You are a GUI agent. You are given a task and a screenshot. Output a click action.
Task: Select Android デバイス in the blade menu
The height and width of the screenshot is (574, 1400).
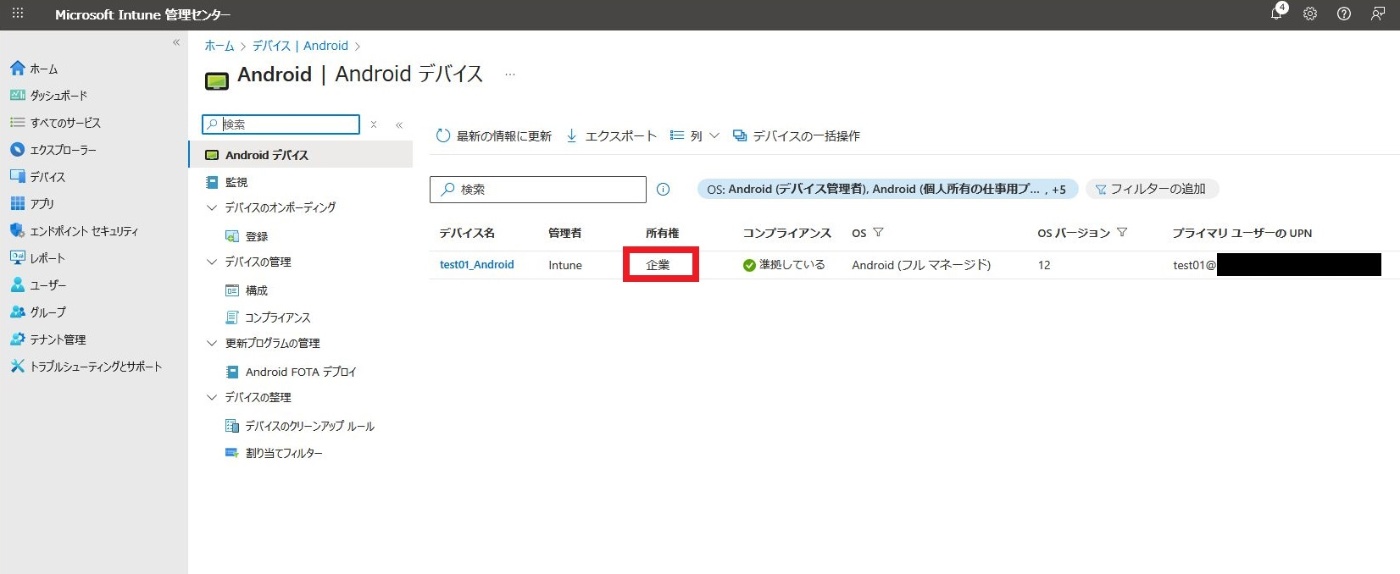click(x=300, y=155)
